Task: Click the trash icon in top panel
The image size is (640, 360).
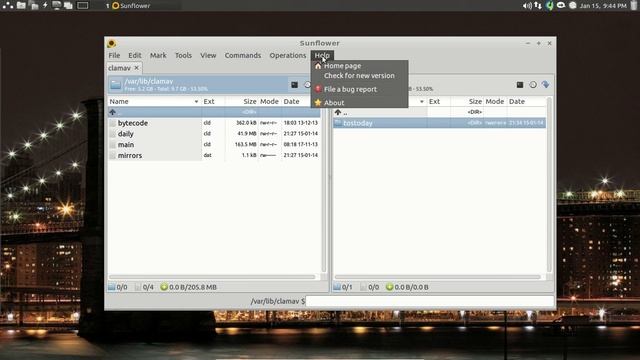Action: pos(635,5)
